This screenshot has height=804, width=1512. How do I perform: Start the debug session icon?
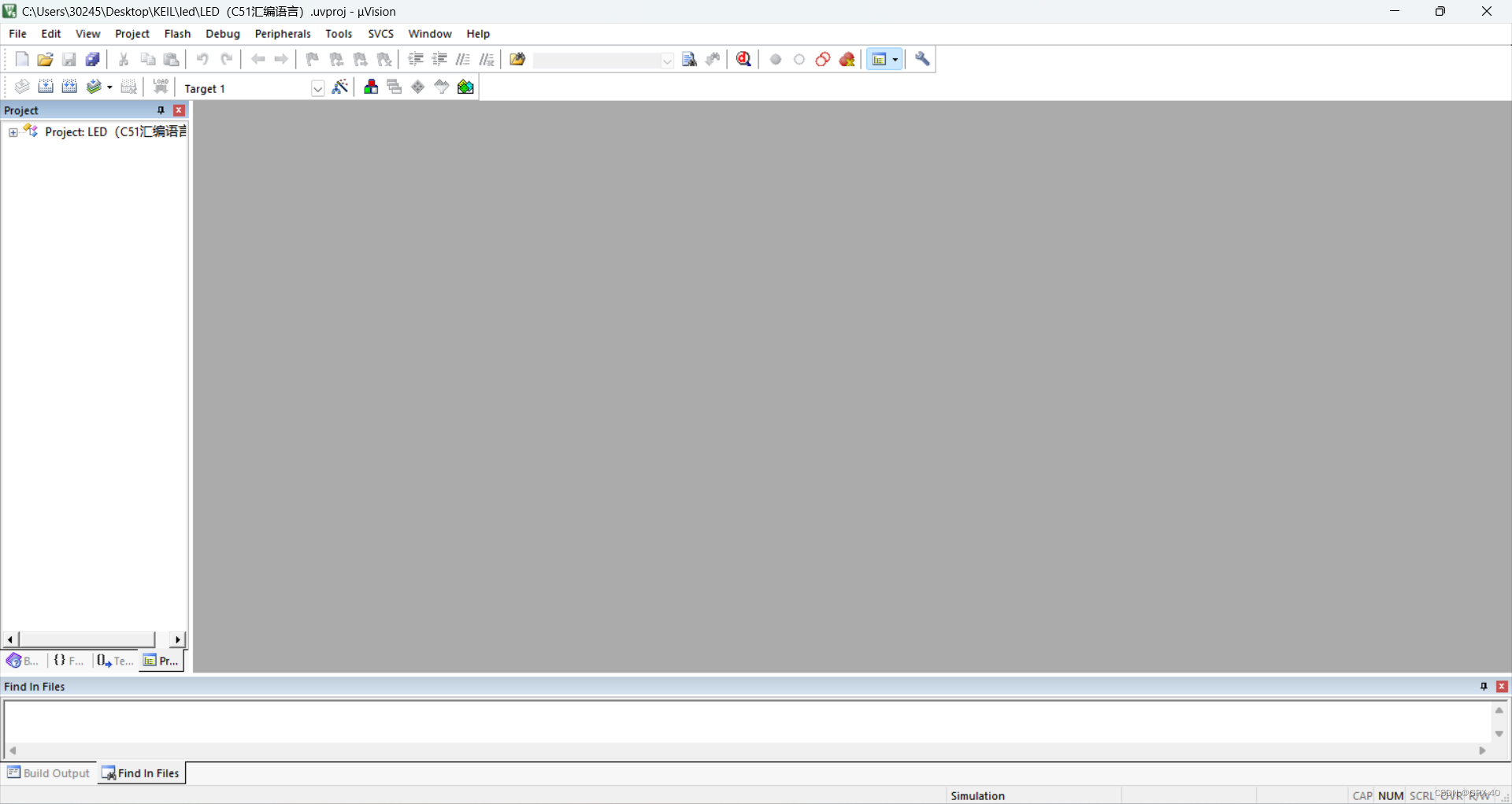point(744,59)
